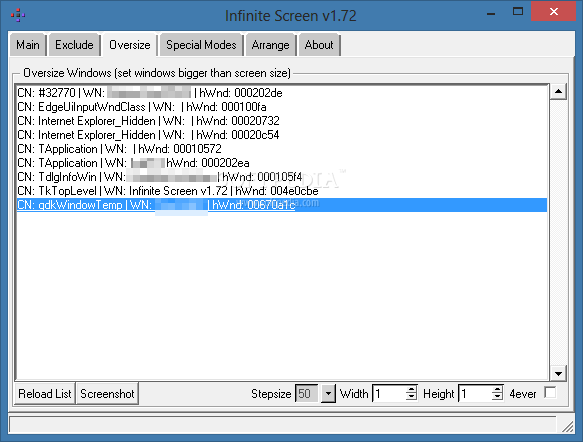This screenshot has height=442, width=583.
Task: Minimize the Infinite Screen window
Action: point(491,13)
